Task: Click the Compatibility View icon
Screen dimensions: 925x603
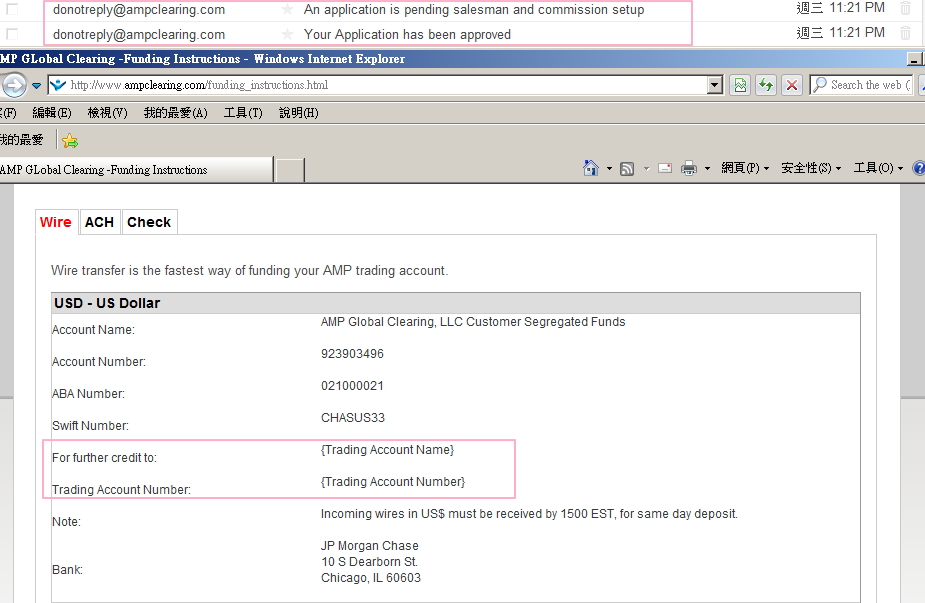Action: (740, 85)
